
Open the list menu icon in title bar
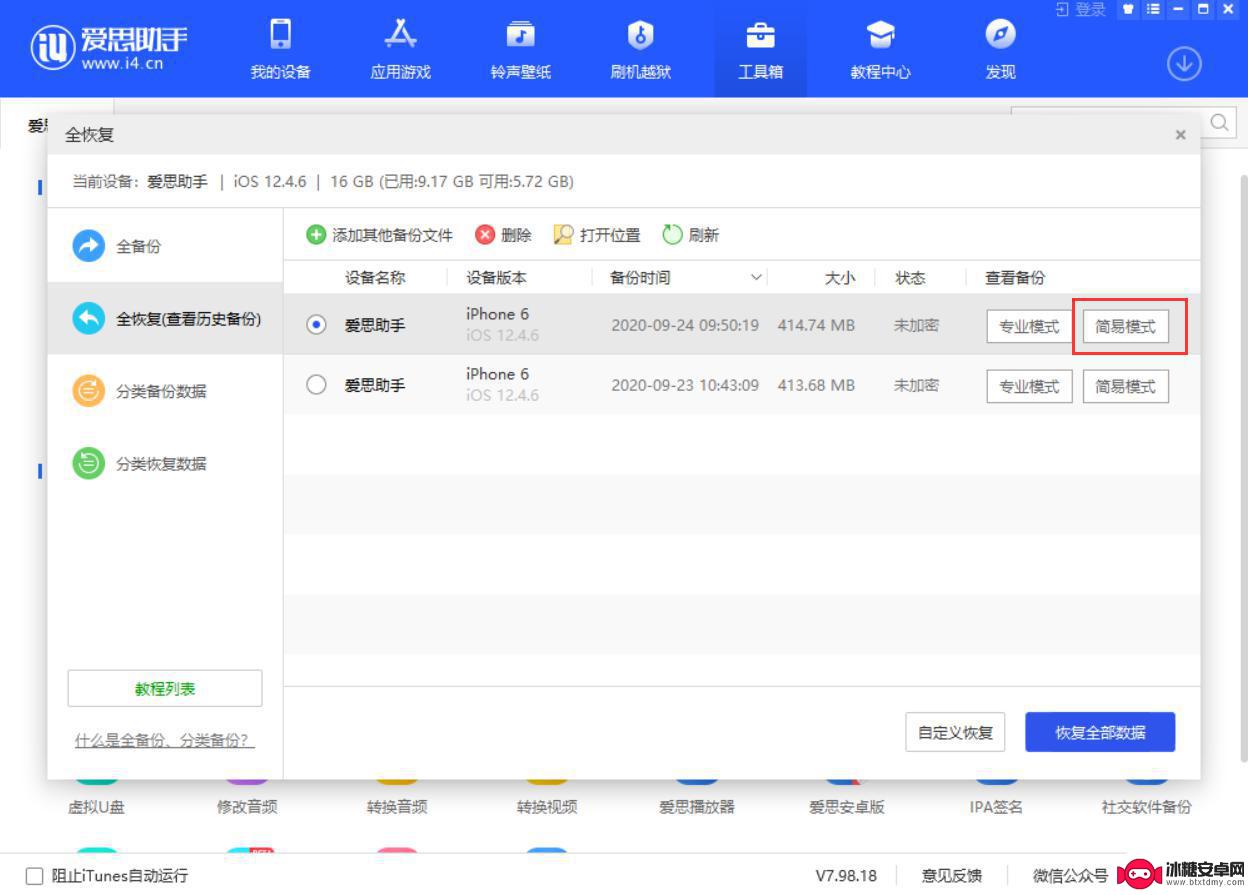tap(1152, 9)
